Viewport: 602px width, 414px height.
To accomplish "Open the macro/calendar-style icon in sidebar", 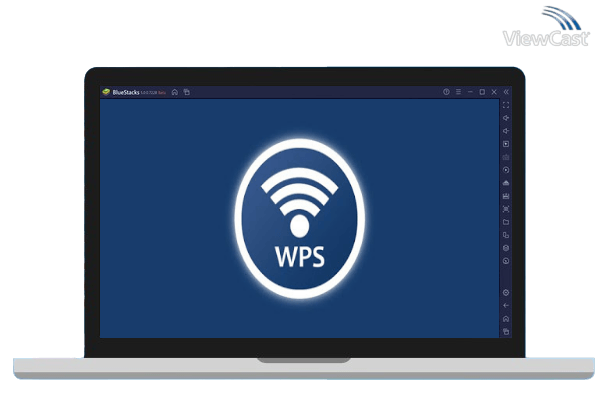I will pyautogui.click(x=506, y=196).
